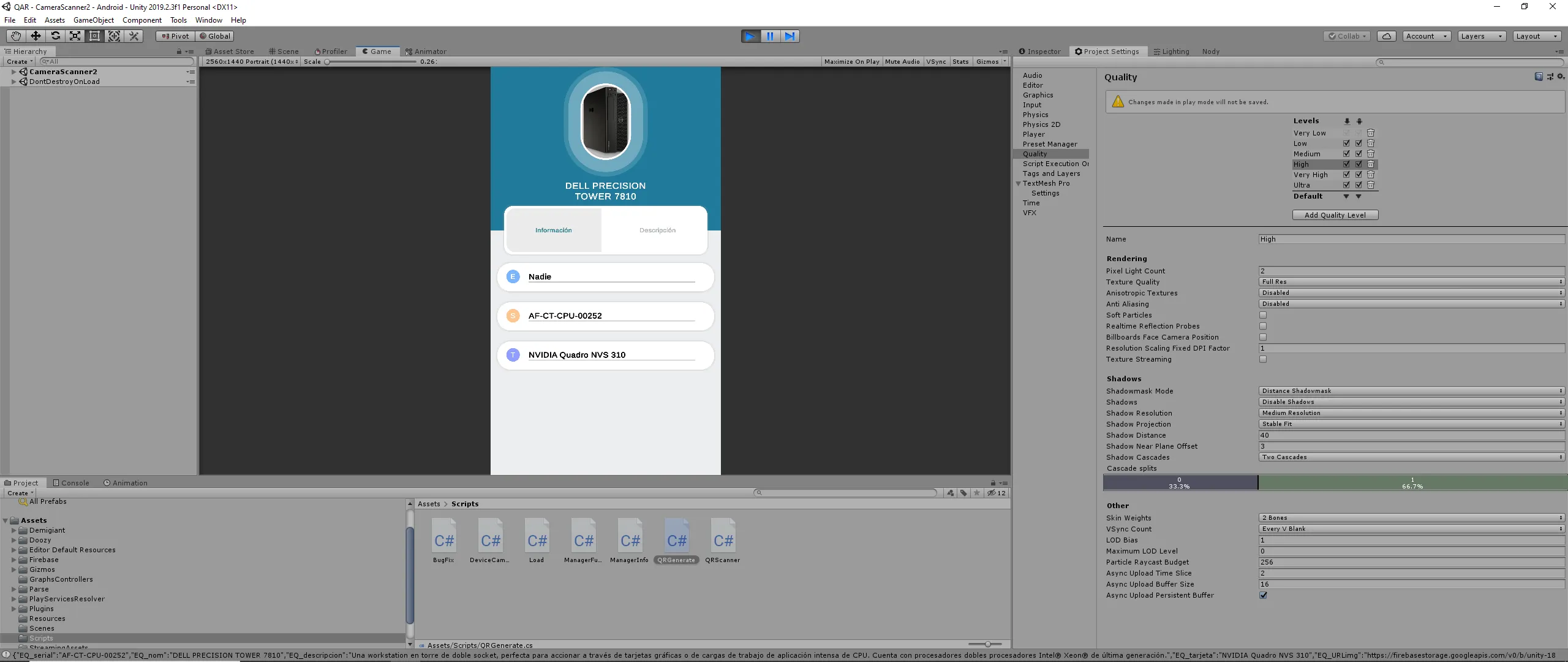Toggle the Mute Audio button
The image size is (1568, 662).
click(902, 61)
